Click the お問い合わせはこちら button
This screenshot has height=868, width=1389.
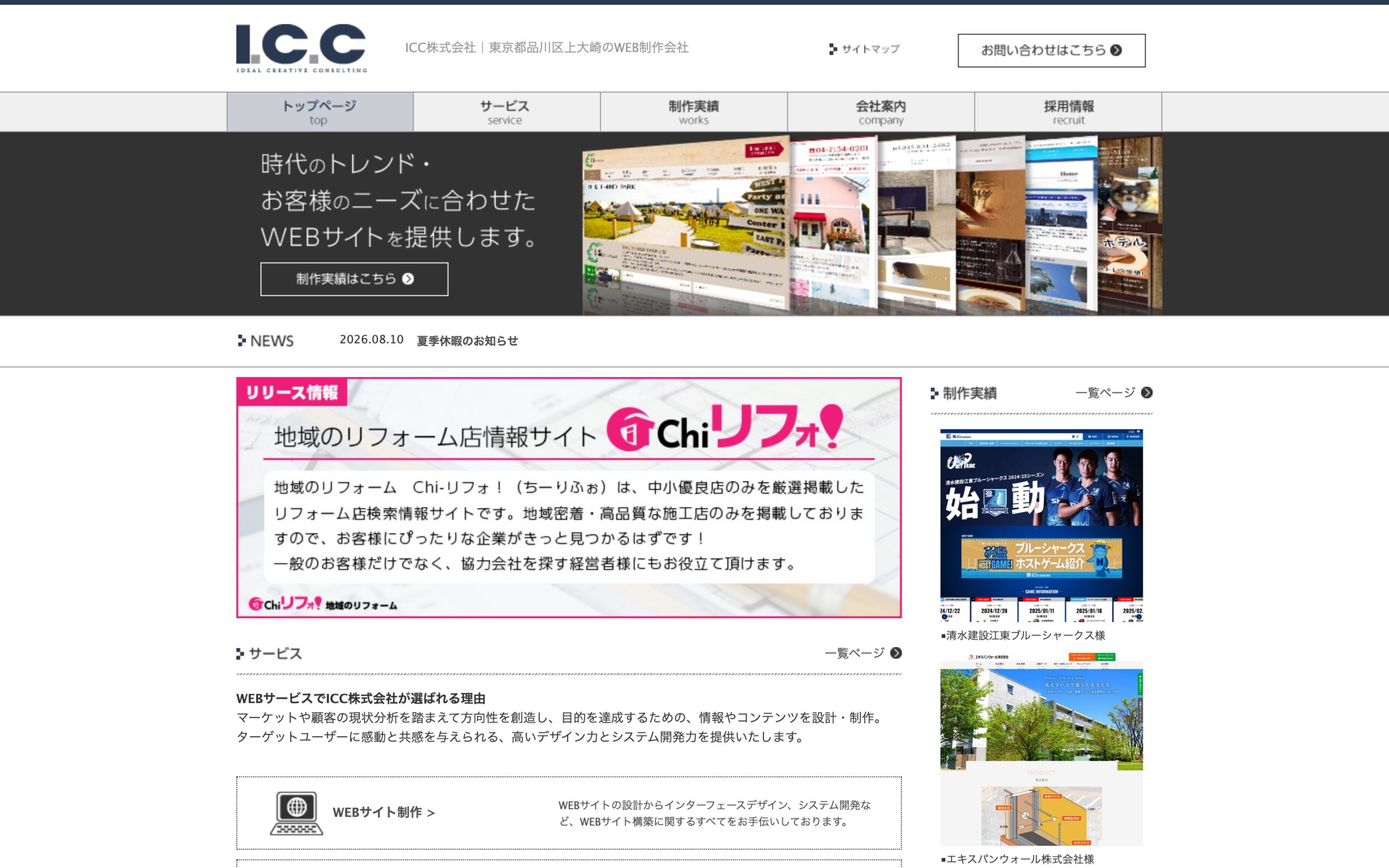[1051, 50]
